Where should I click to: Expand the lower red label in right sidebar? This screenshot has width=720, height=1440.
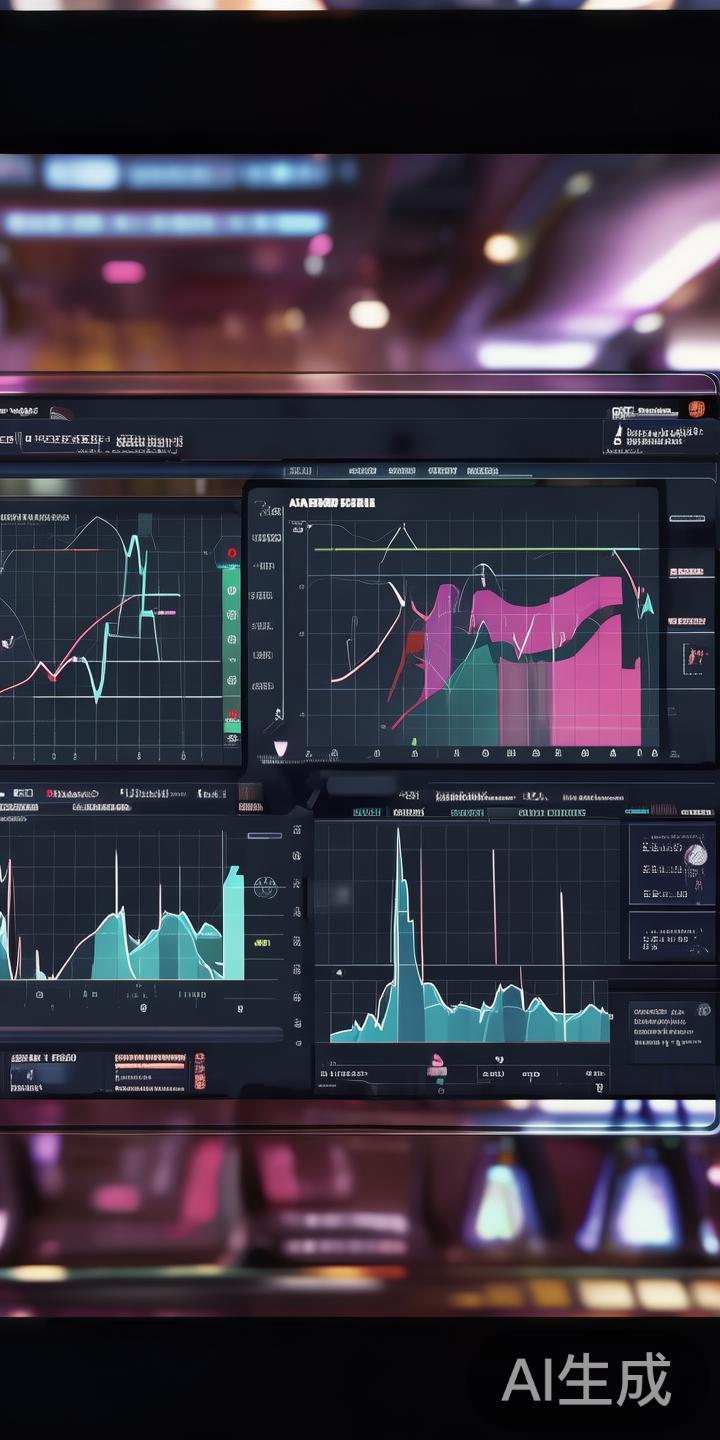tap(686, 621)
